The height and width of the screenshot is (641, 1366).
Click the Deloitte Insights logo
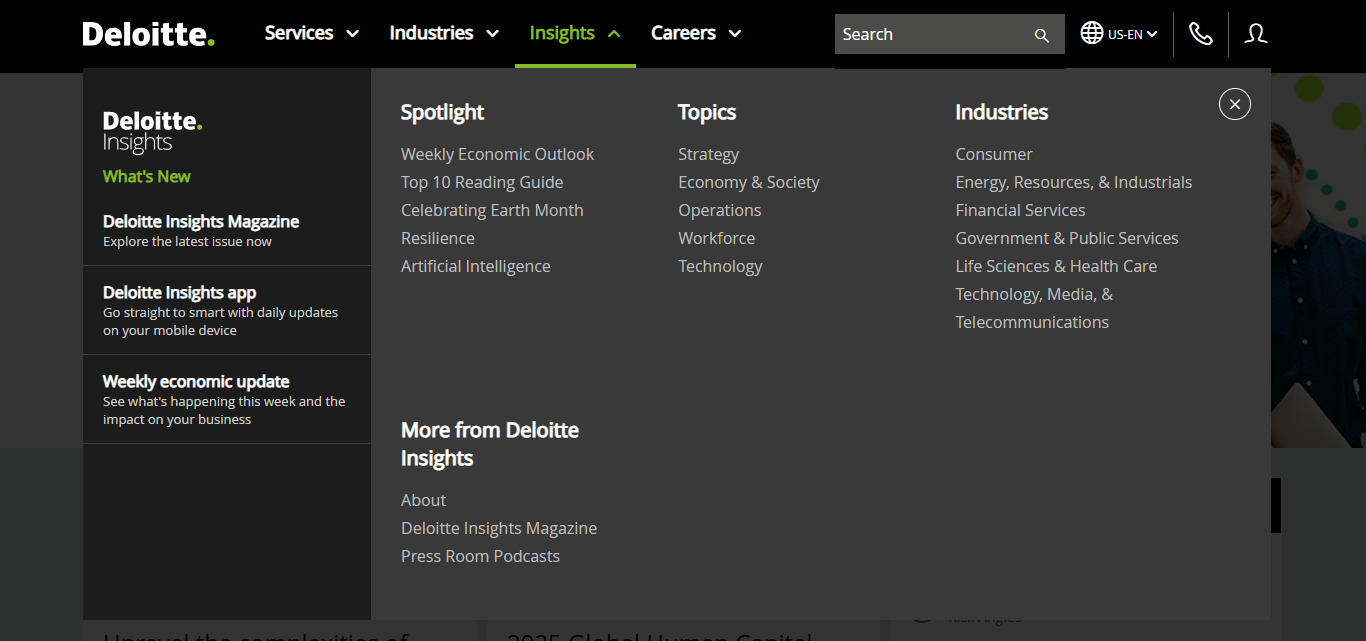152,132
